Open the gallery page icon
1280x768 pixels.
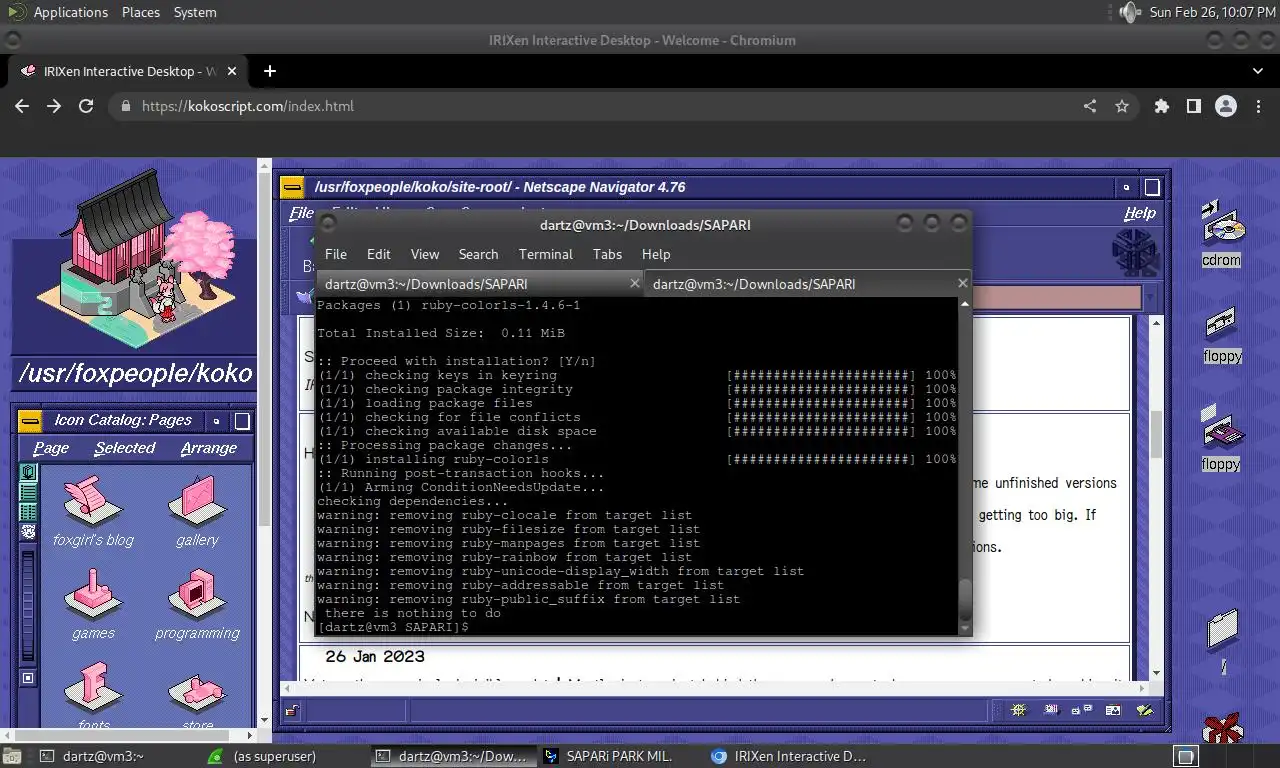coord(197,499)
